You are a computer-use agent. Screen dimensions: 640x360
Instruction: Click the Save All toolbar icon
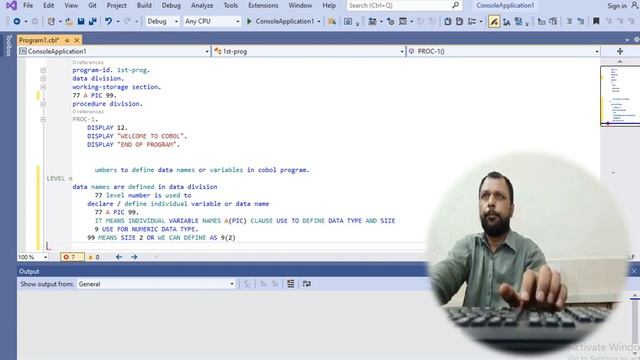click(x=93, y=21)
